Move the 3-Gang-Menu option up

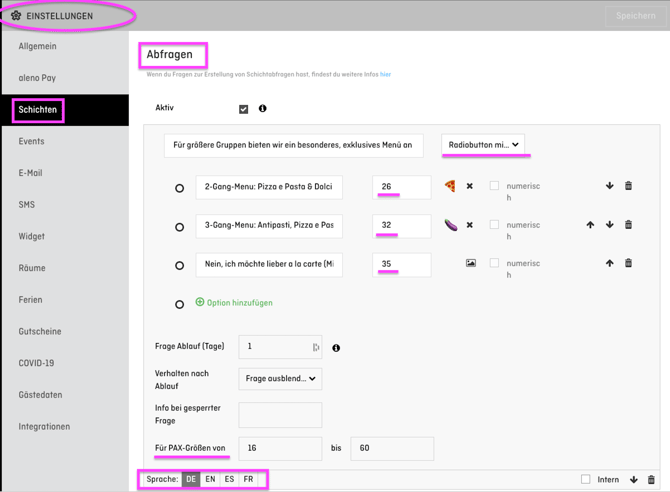pyautogui.click(x=590, y=225)
